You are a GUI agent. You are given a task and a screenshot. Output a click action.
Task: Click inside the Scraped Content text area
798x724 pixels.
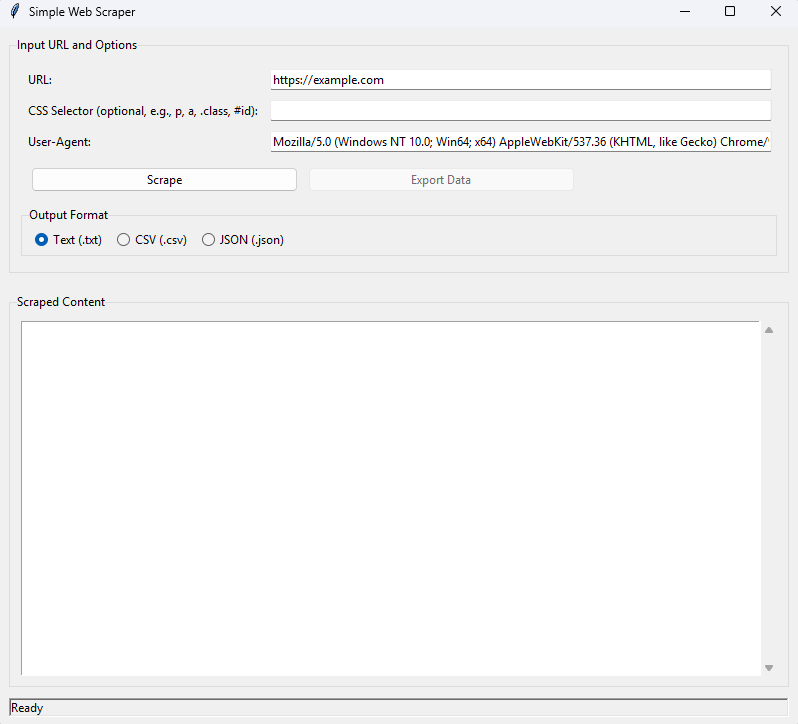(390, 498)
